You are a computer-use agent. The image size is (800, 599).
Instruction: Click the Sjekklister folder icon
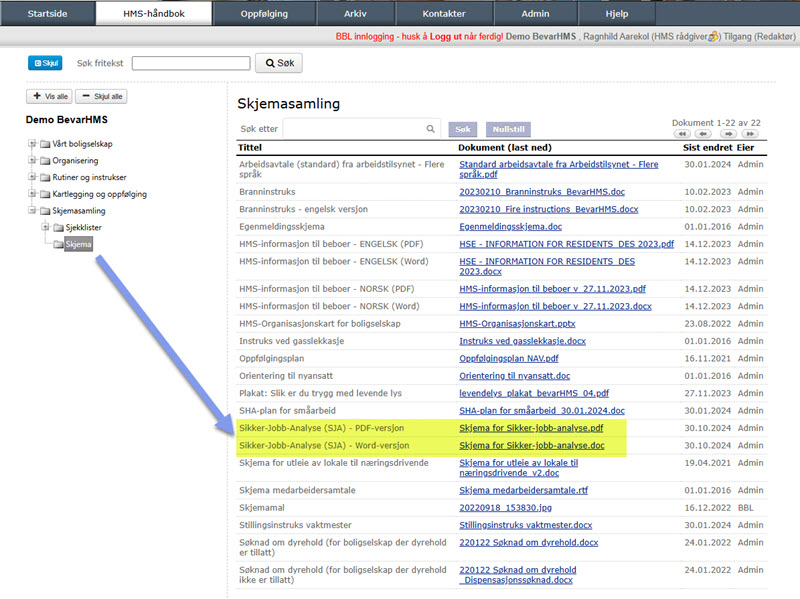tap(58, 228)
